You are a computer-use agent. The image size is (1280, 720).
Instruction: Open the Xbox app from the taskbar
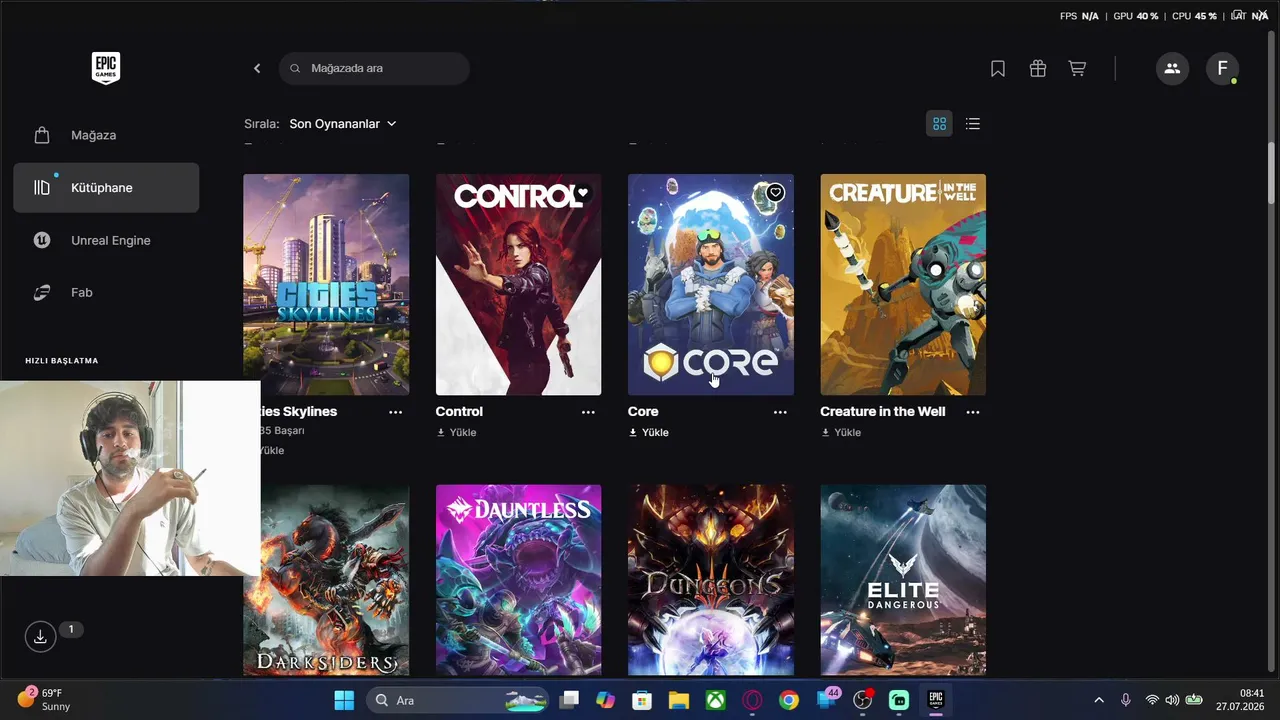click(x=716, y=700)
